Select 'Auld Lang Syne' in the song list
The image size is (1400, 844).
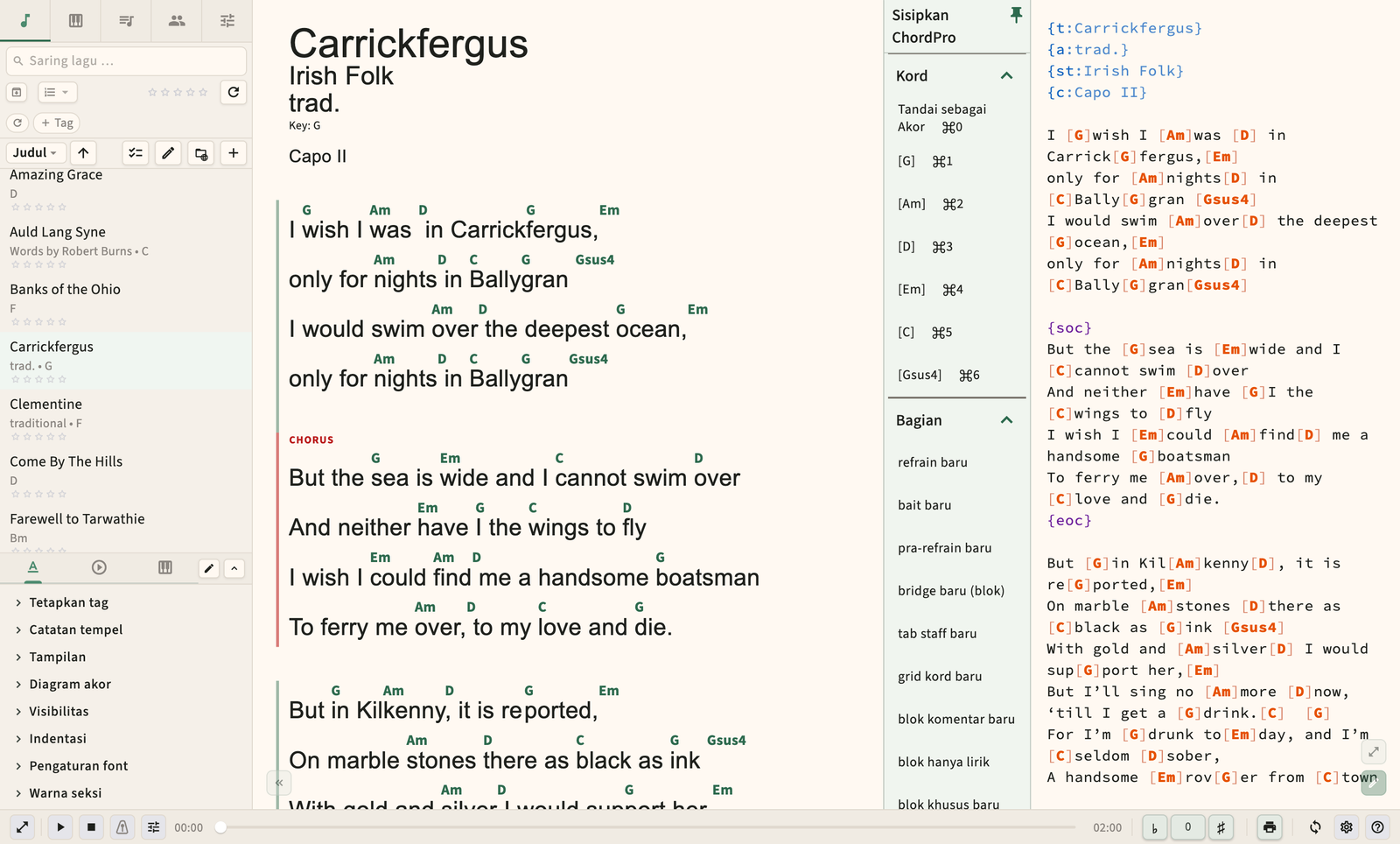point(126,245)
